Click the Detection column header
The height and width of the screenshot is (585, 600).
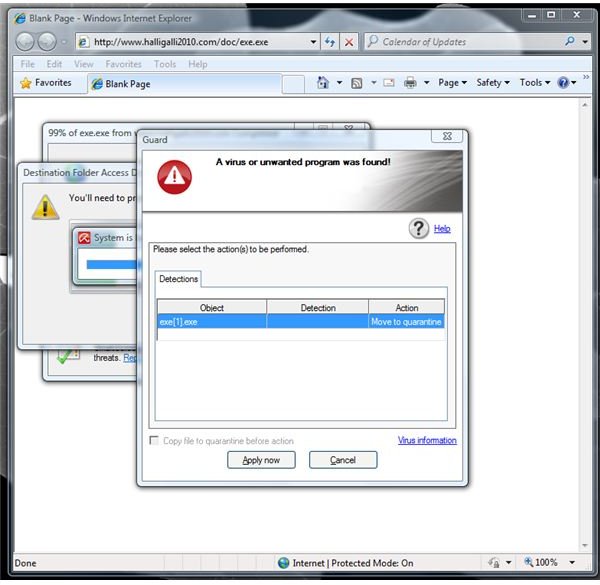318,308
